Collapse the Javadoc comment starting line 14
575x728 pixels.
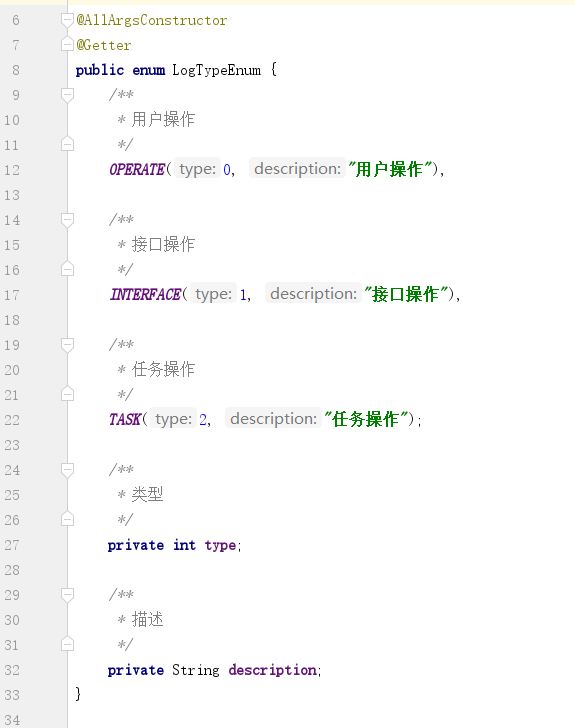67,220
